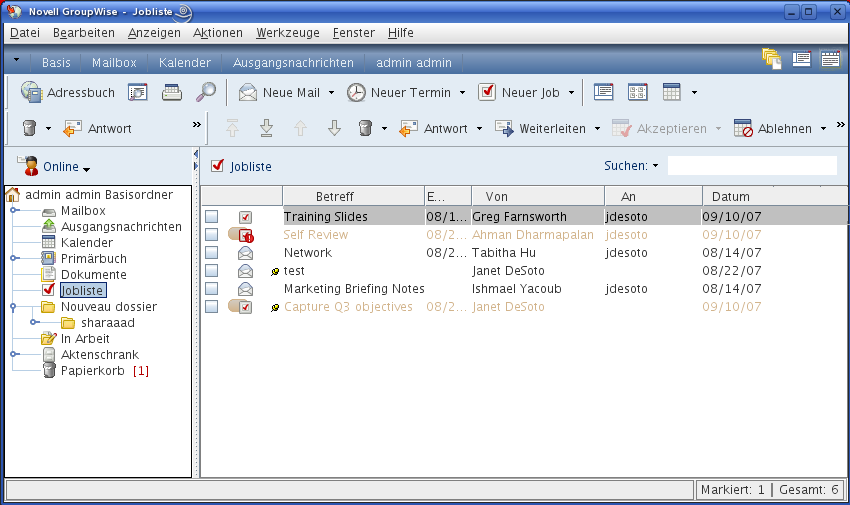This screenshot has width=850, height=505.
Task: Open the Online mode dropdown
Action: point(86,169)
